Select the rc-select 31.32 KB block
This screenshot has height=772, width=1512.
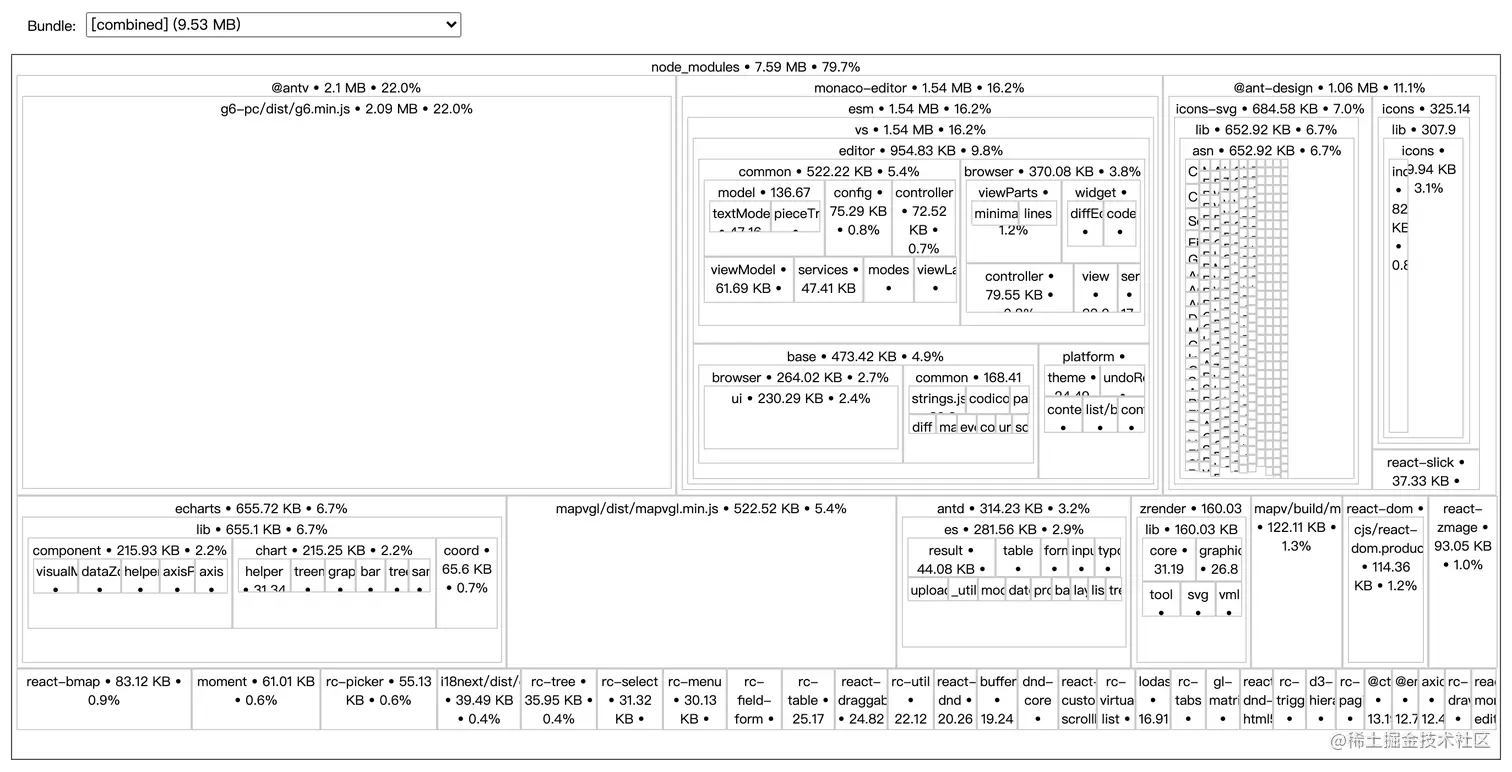click(x=630, y=699)
